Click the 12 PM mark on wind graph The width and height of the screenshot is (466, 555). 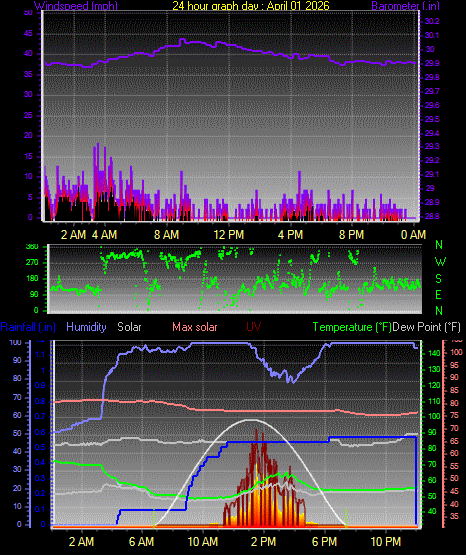tap(229, 235)
